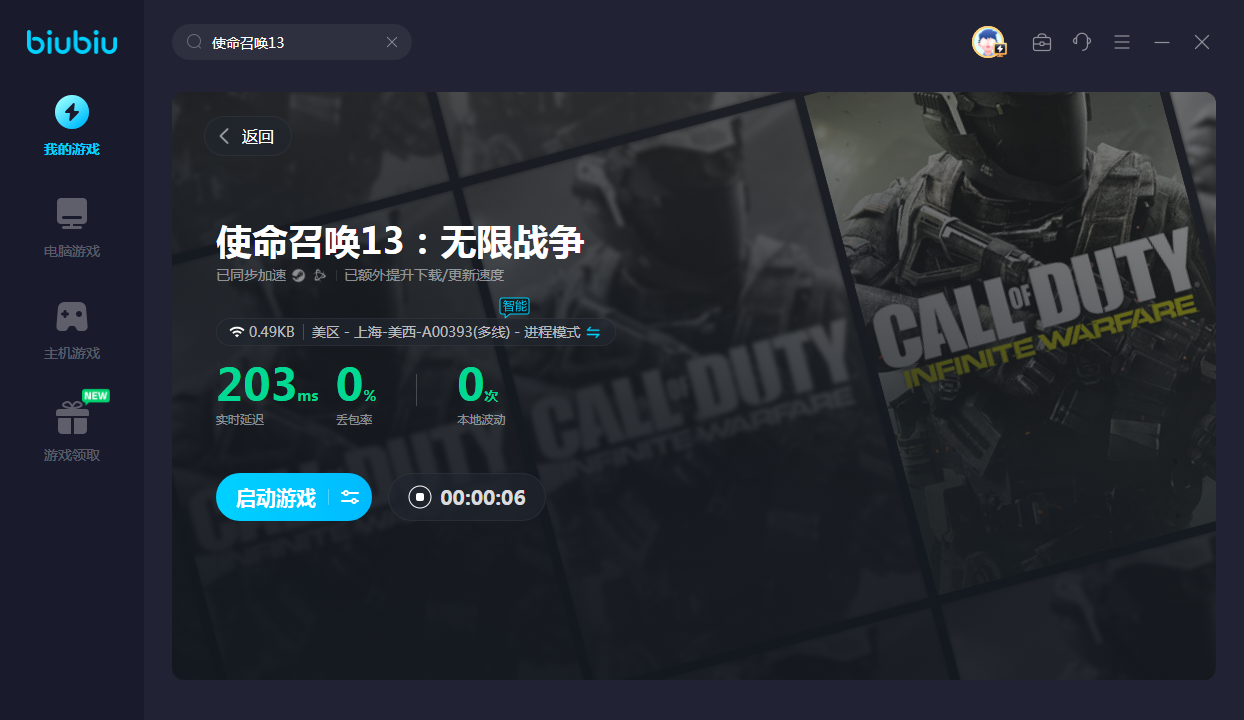Image resolution: width=1244 pixels, height=720 pixels.
Task: Open the Console Games (主机游戏) section
Action: [71, 330]
